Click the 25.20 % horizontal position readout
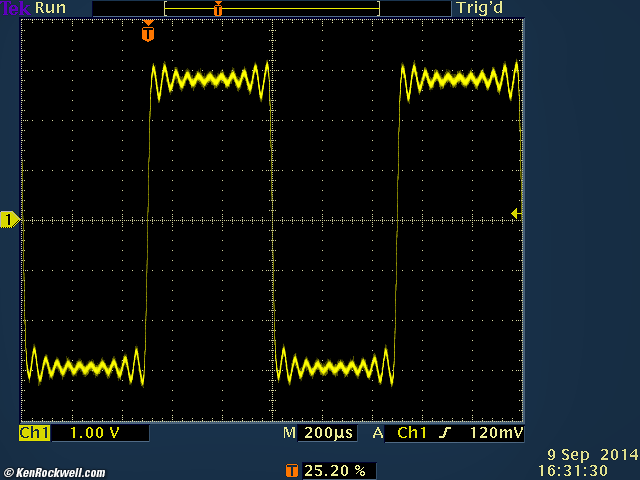Image resolution: width=640 pixels, height=480 pixels. pos(335,469)
